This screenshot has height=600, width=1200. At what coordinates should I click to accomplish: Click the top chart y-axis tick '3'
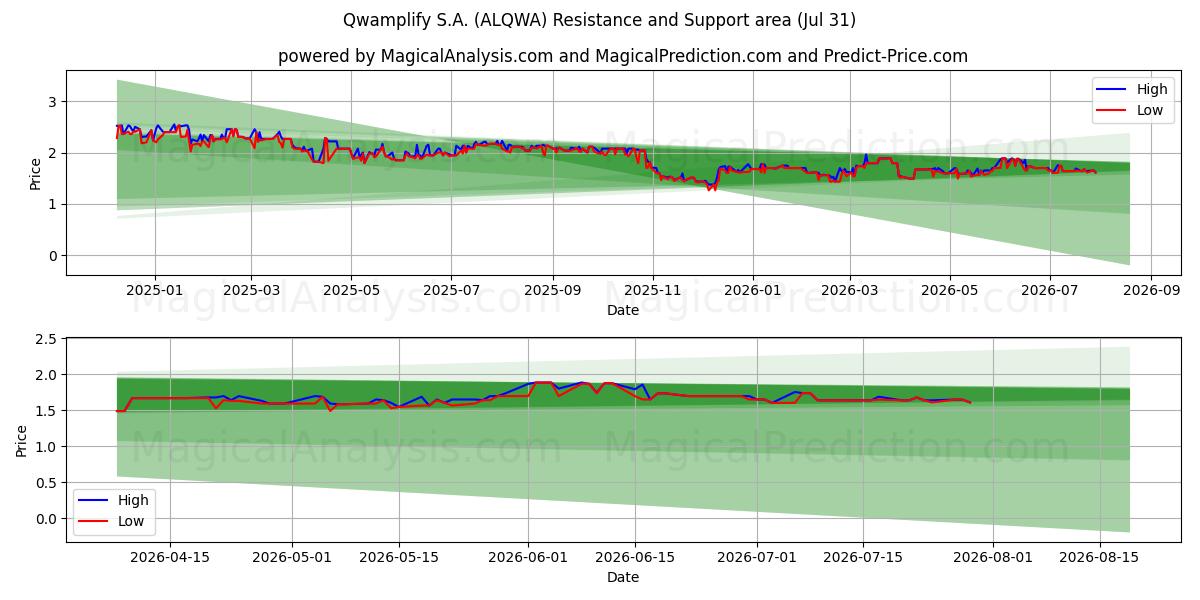coord(54,102)
